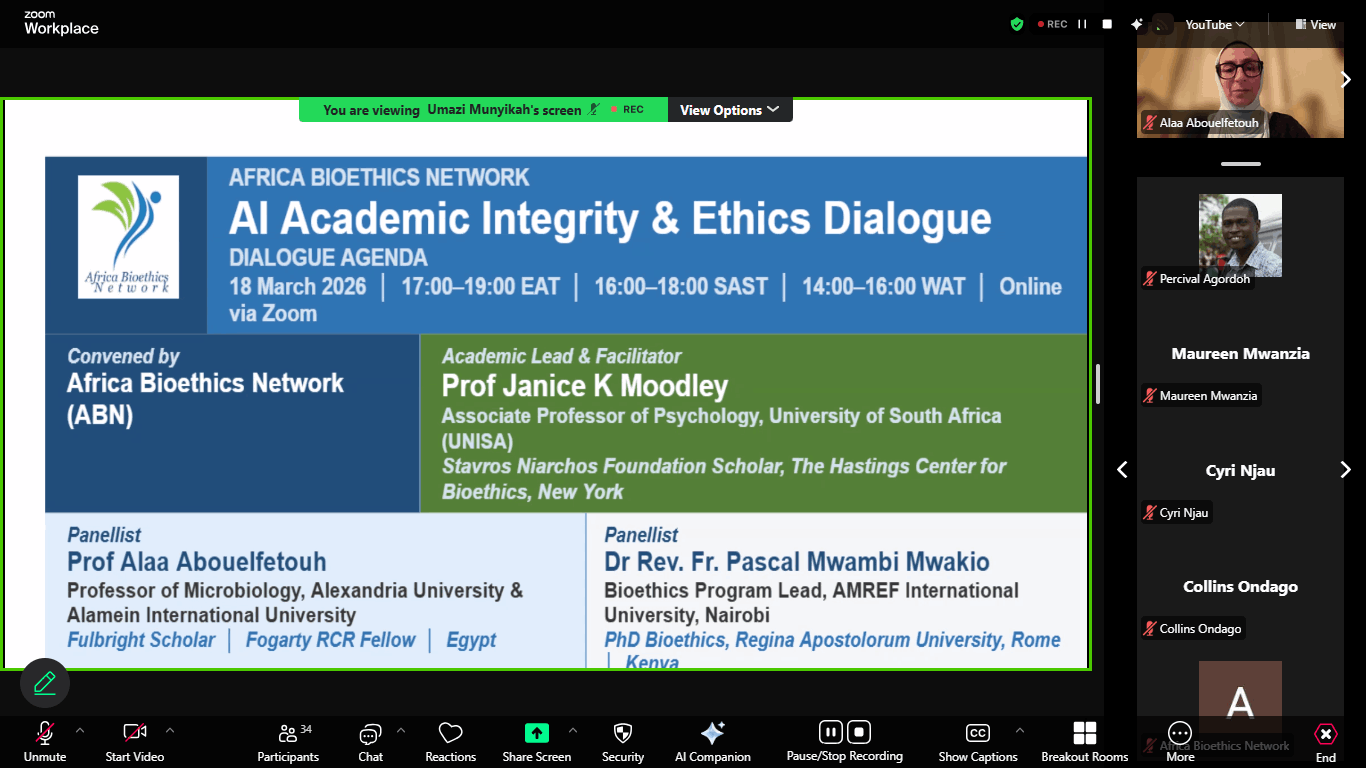Open the green encryption shield icon
This screenshot has width=1366, height=768.
1017,24
